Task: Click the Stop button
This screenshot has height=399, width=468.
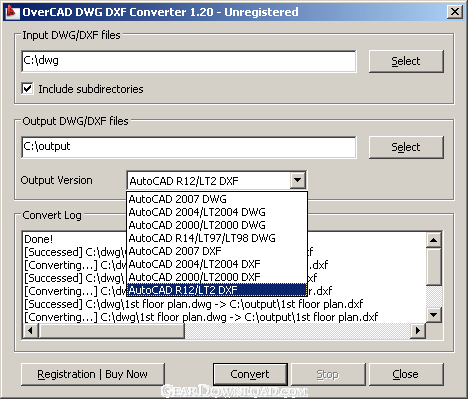Action: [328, 374]
